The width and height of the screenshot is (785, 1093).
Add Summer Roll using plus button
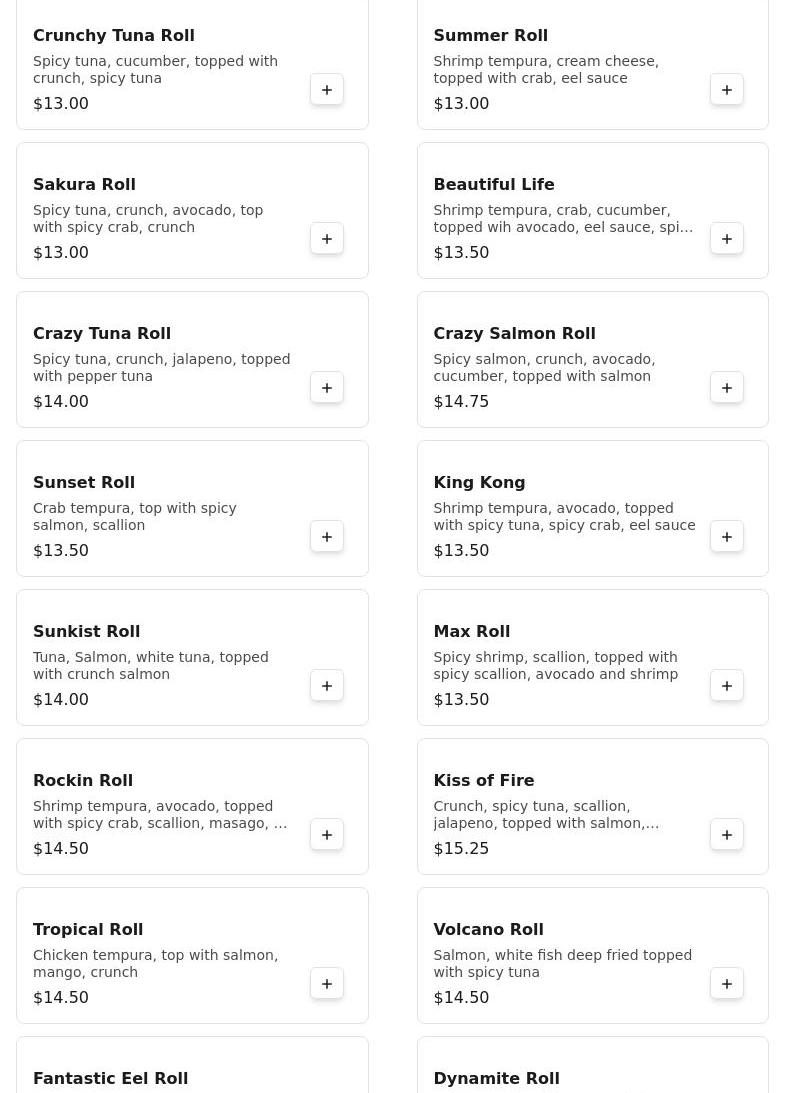727,90
